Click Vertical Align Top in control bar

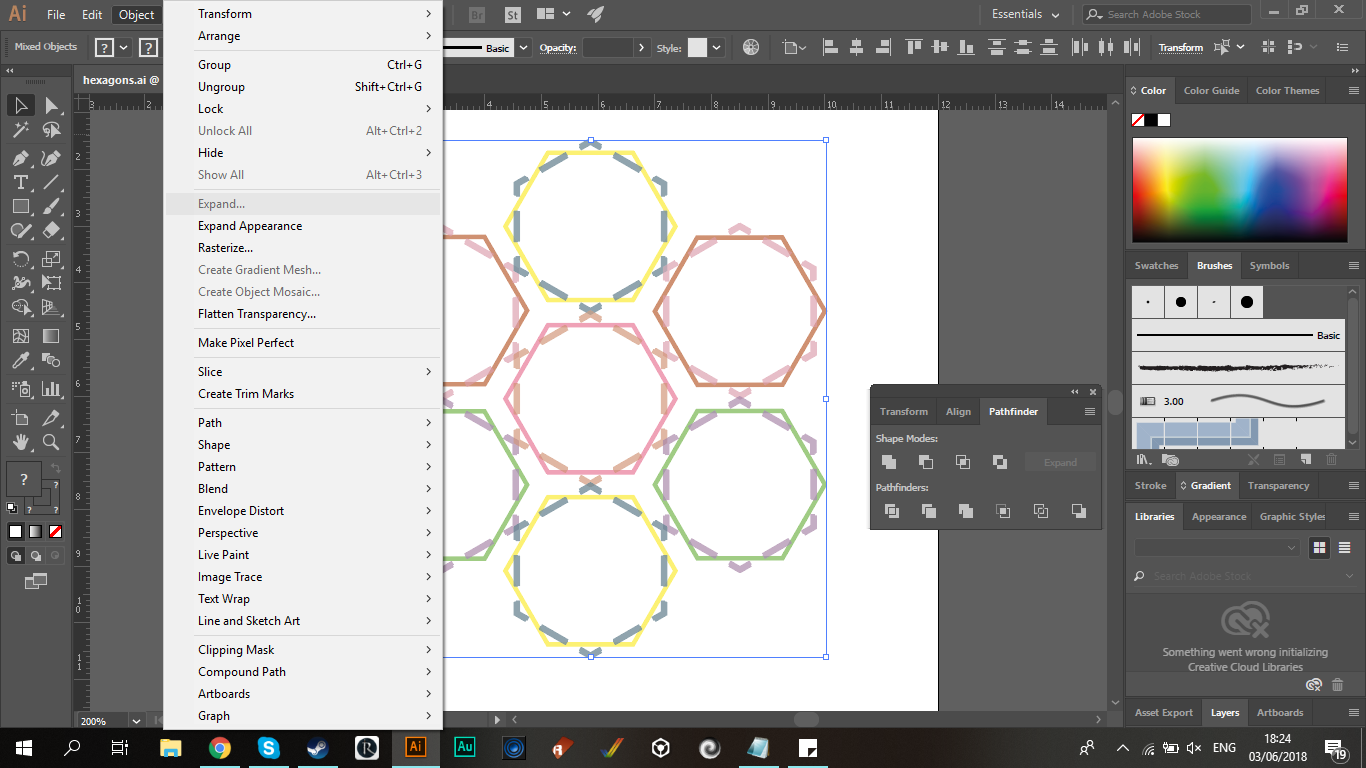(914, 47)
